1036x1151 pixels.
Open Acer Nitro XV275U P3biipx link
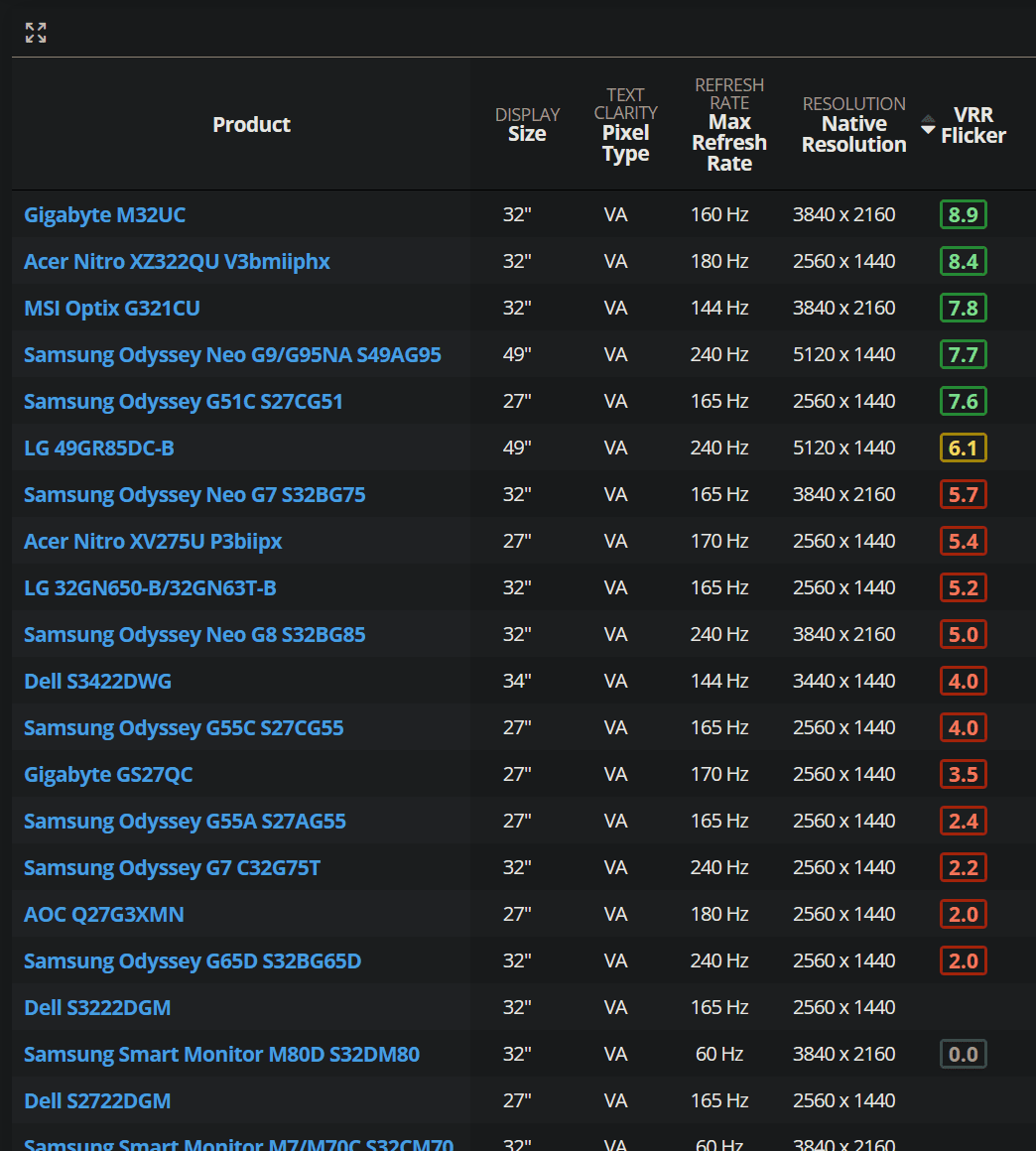[x=153, y=541]
